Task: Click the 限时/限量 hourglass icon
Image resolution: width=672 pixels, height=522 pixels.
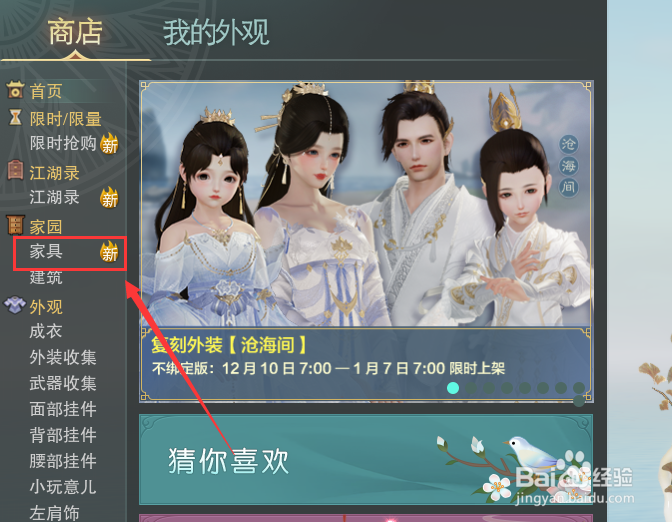Action: [x=15, y=117]
